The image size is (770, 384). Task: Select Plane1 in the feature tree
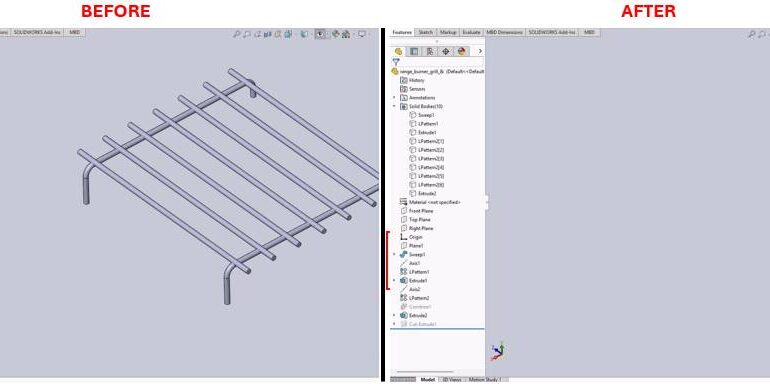point(412,246)
